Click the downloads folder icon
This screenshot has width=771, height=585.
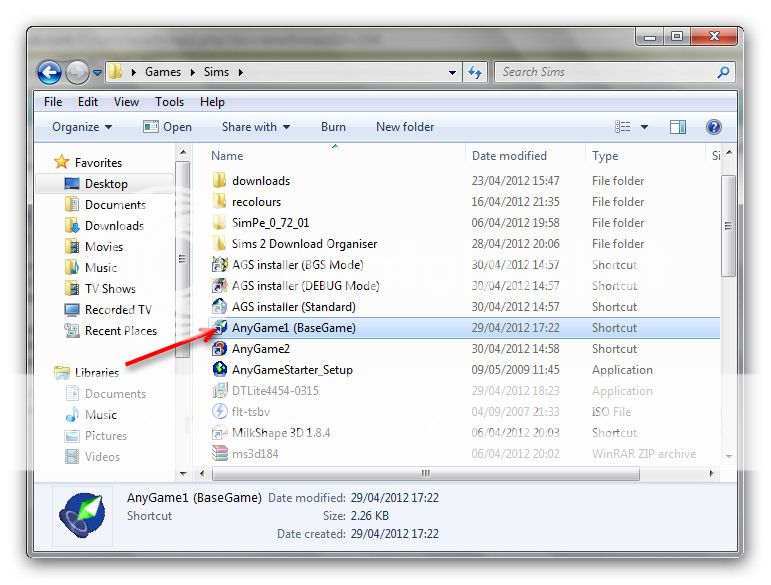(x=219, y=180)
